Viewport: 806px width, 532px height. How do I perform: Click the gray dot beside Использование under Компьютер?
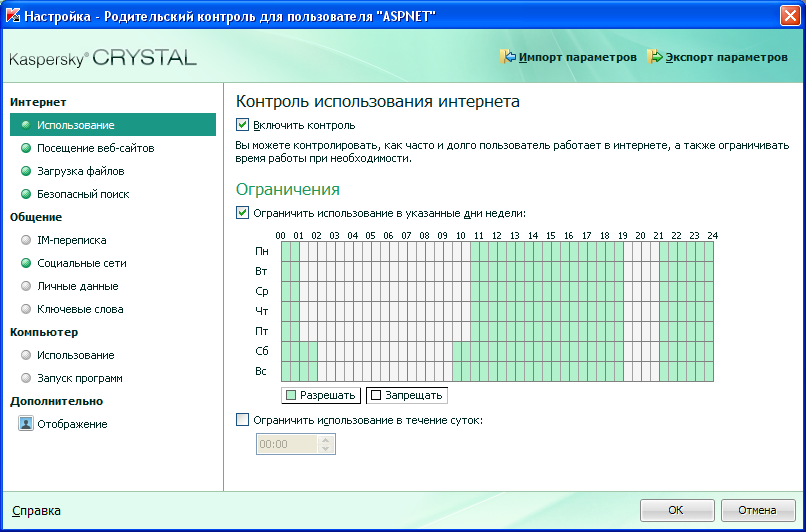coord(26,355)
